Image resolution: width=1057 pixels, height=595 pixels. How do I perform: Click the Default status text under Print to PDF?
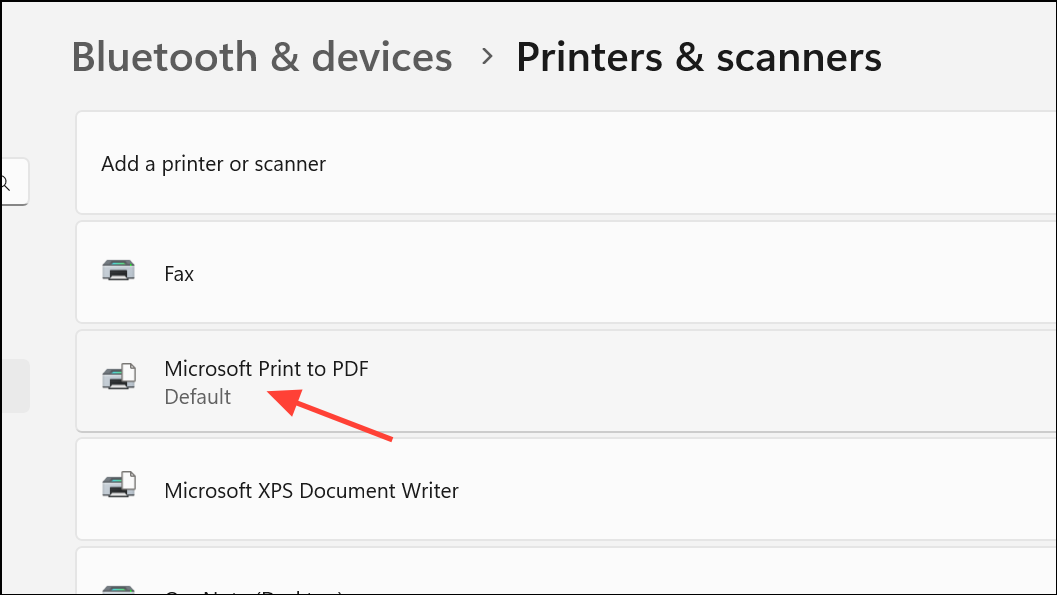click(x=198, y=397)
